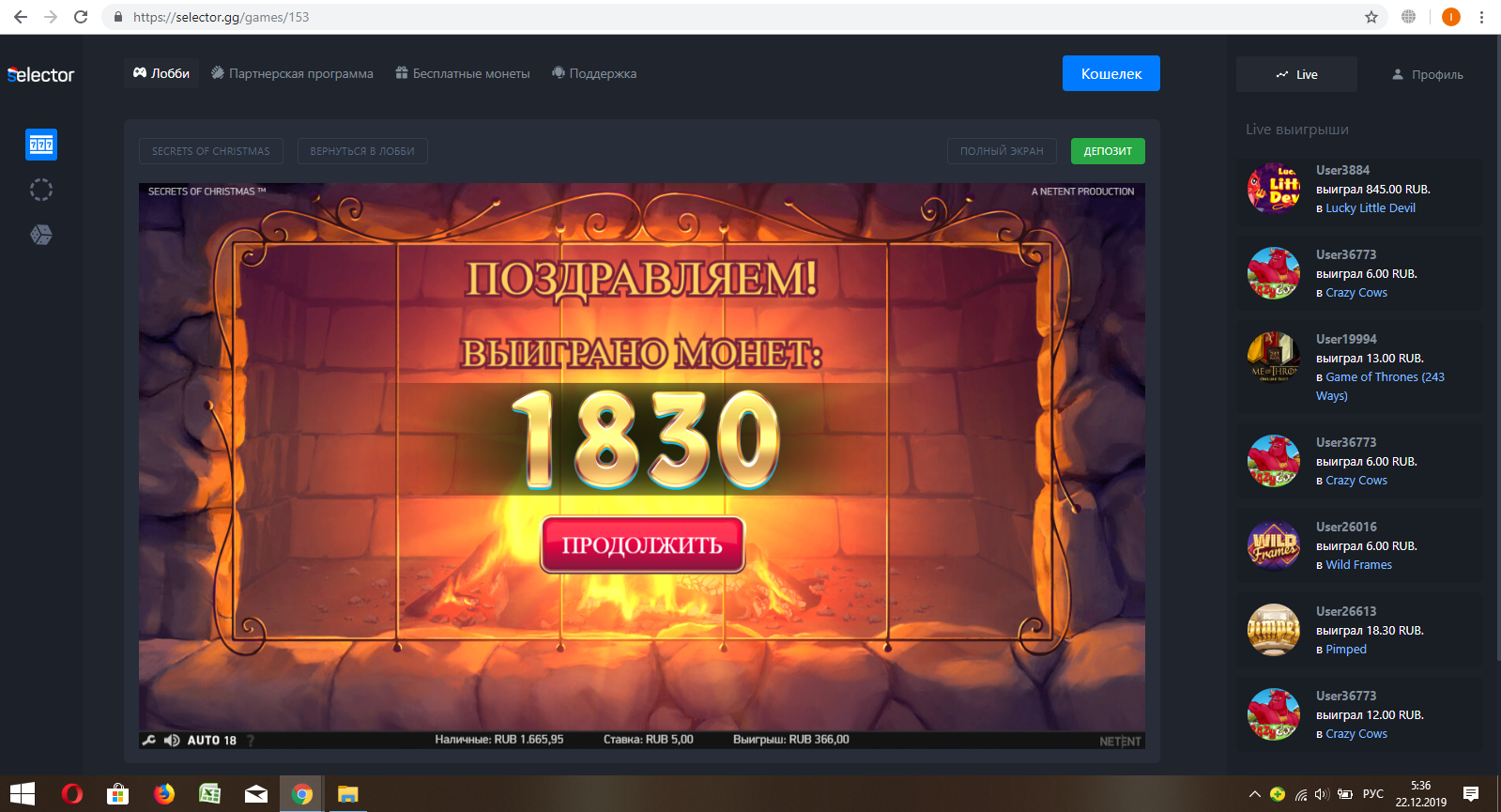Switch to the Live tab
The height and width of the screenshot is (812, 1501).
(x=1296, y=74)
